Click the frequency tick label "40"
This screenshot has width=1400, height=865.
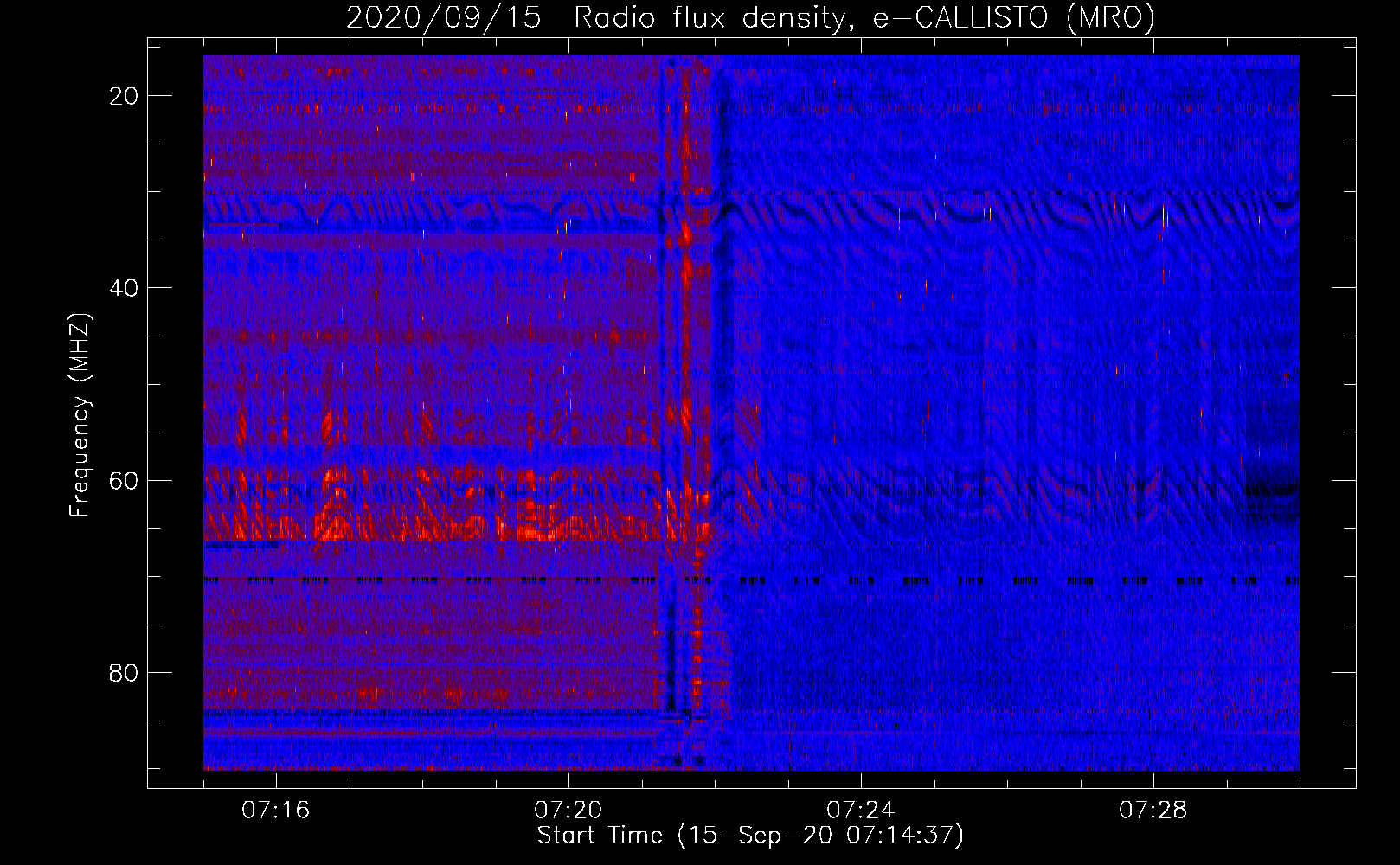[x=124, y=288]
